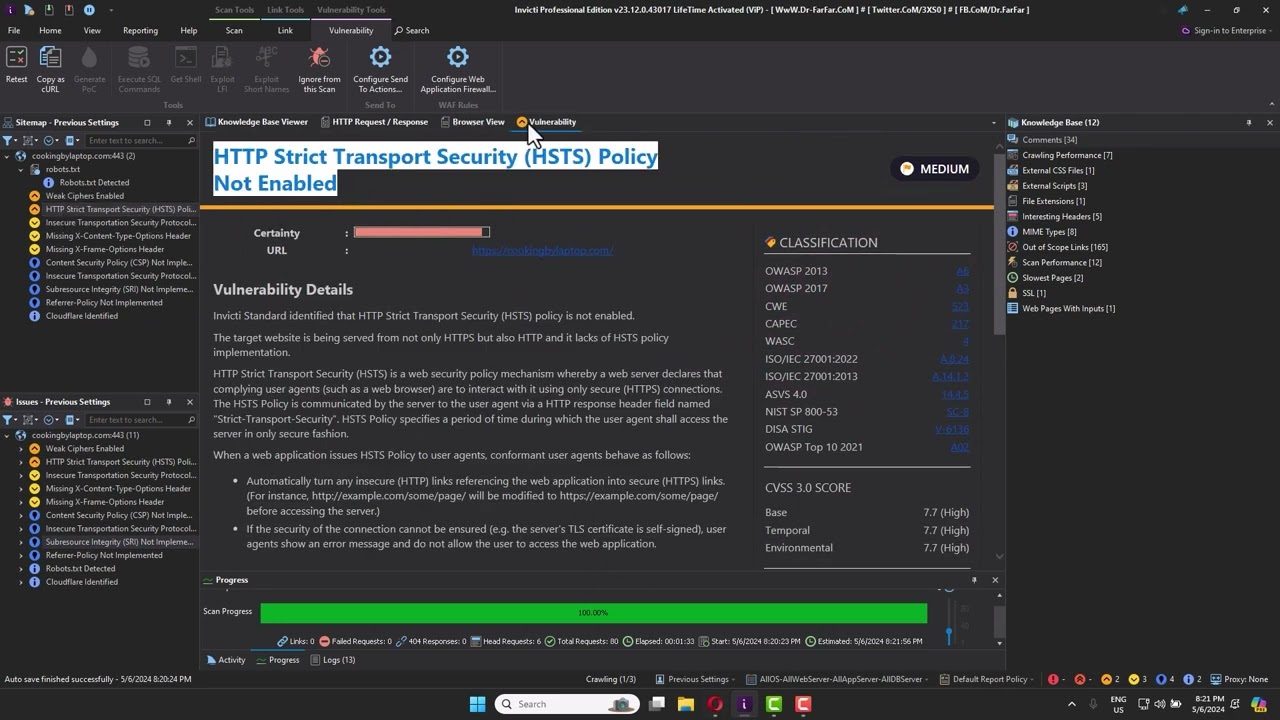Click green Camtasia icon in taskbar
Screen dimensions: 1280x720
774,704
